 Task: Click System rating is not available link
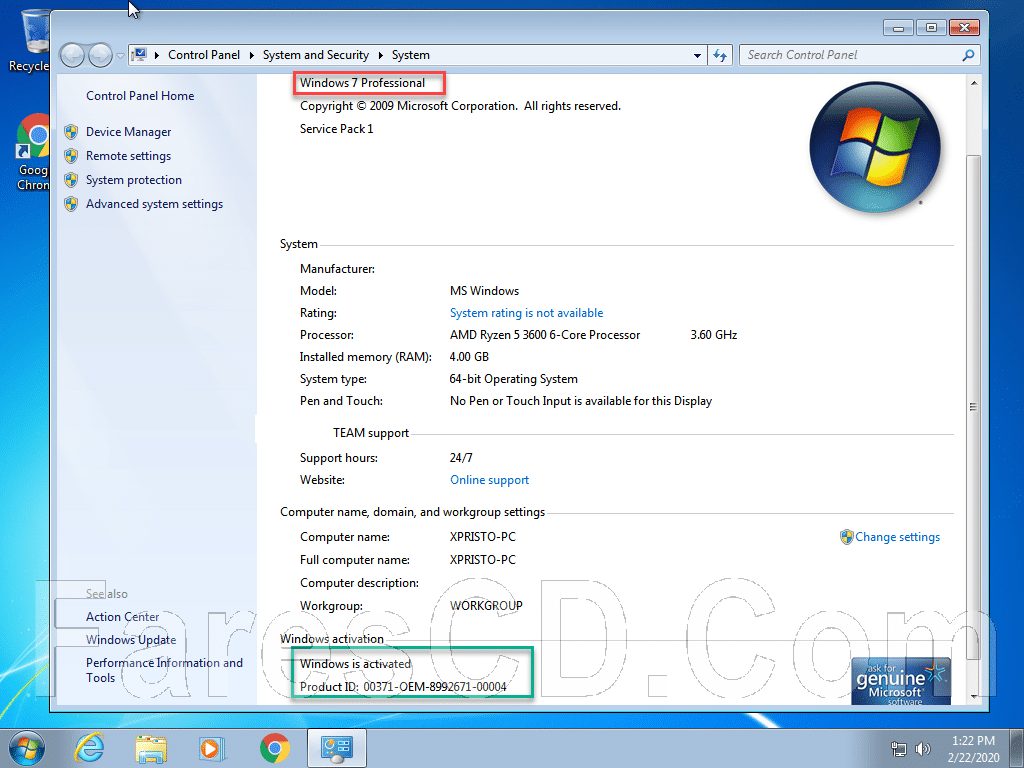tap(526, 313)
